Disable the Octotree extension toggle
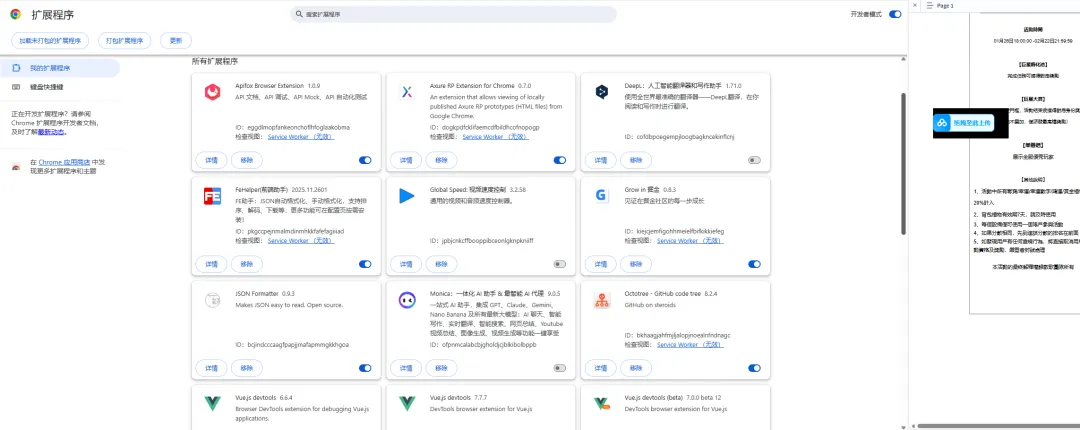1080x430 pixels. pyautogui.click(x=754, y=368)
